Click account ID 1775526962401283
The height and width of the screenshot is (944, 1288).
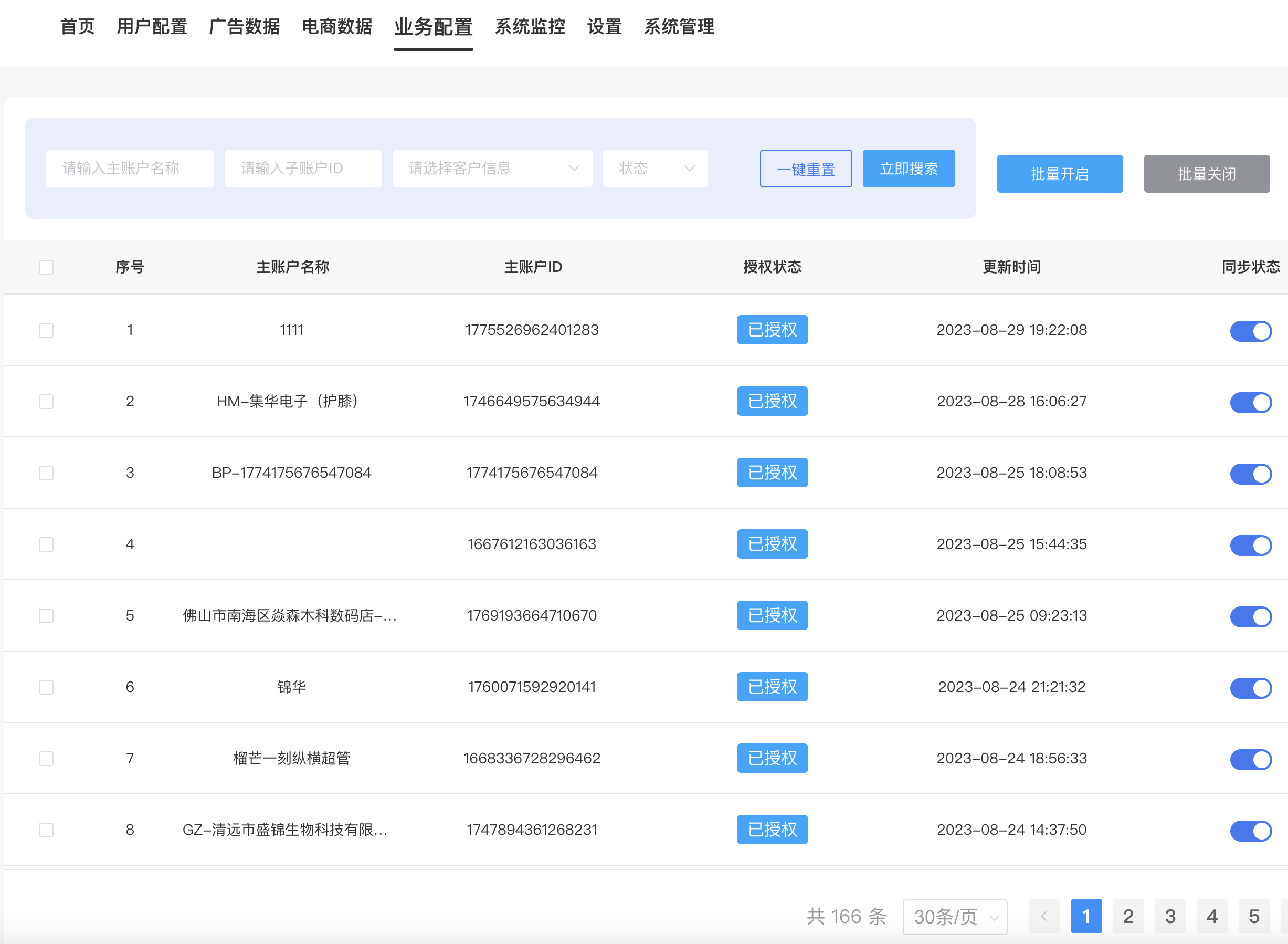(x=532, y=330)
